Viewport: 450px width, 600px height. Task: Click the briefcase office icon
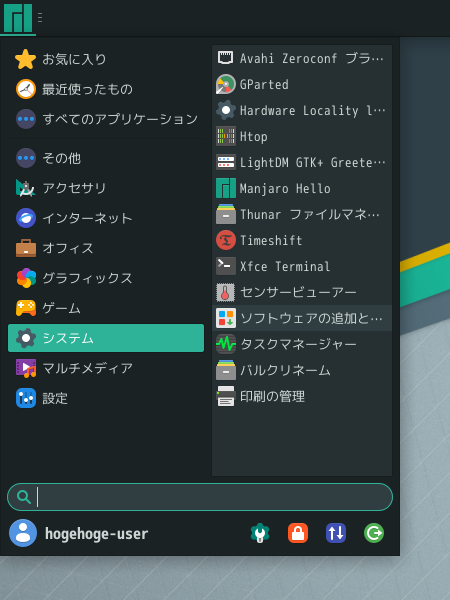pos(26,248)
